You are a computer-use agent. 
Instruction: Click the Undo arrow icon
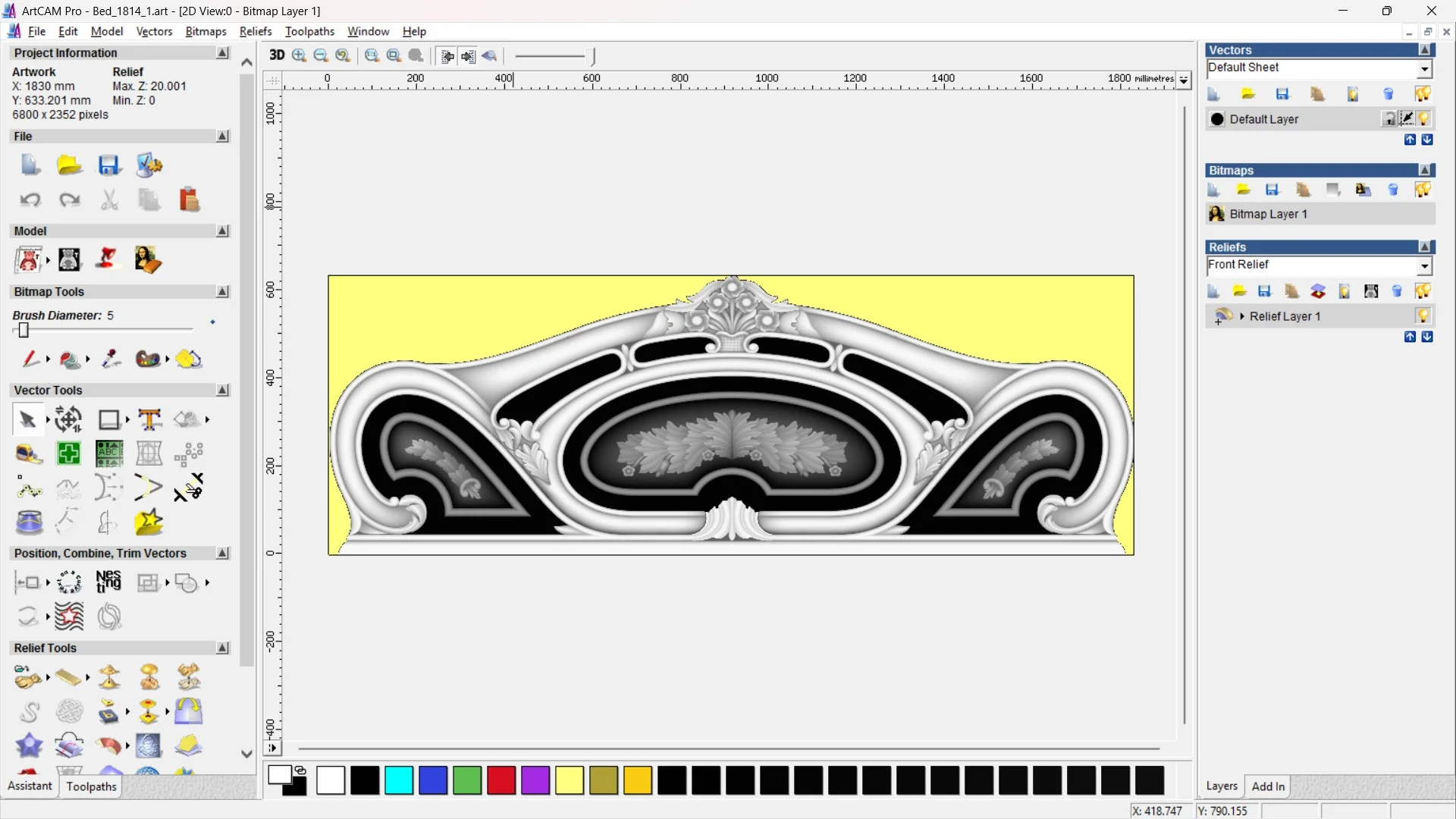[x=30, y=200]
